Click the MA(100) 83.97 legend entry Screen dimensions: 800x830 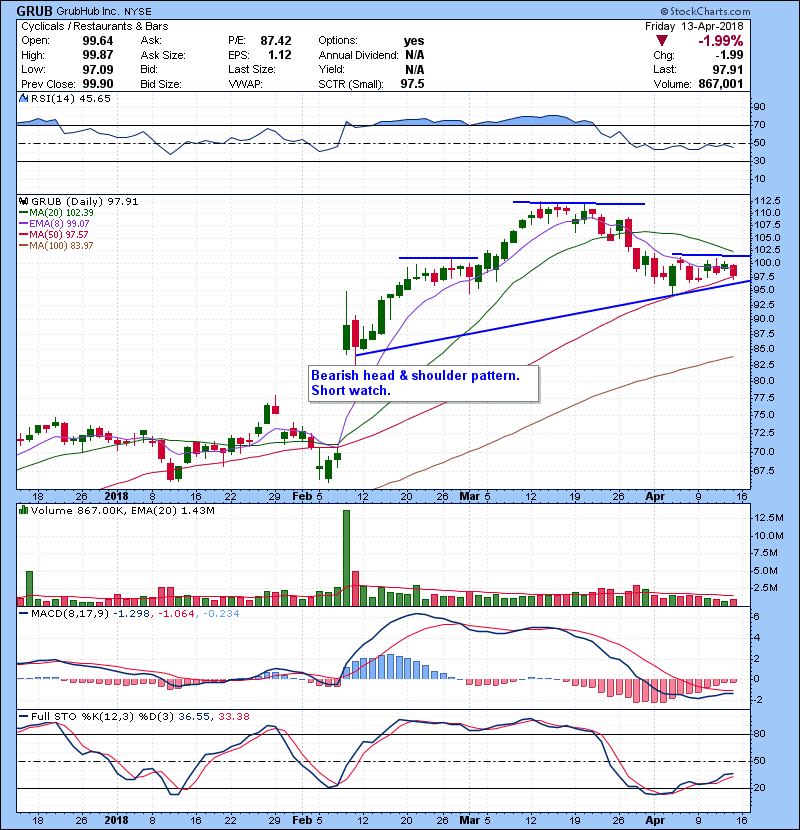(x=61, y=246)
